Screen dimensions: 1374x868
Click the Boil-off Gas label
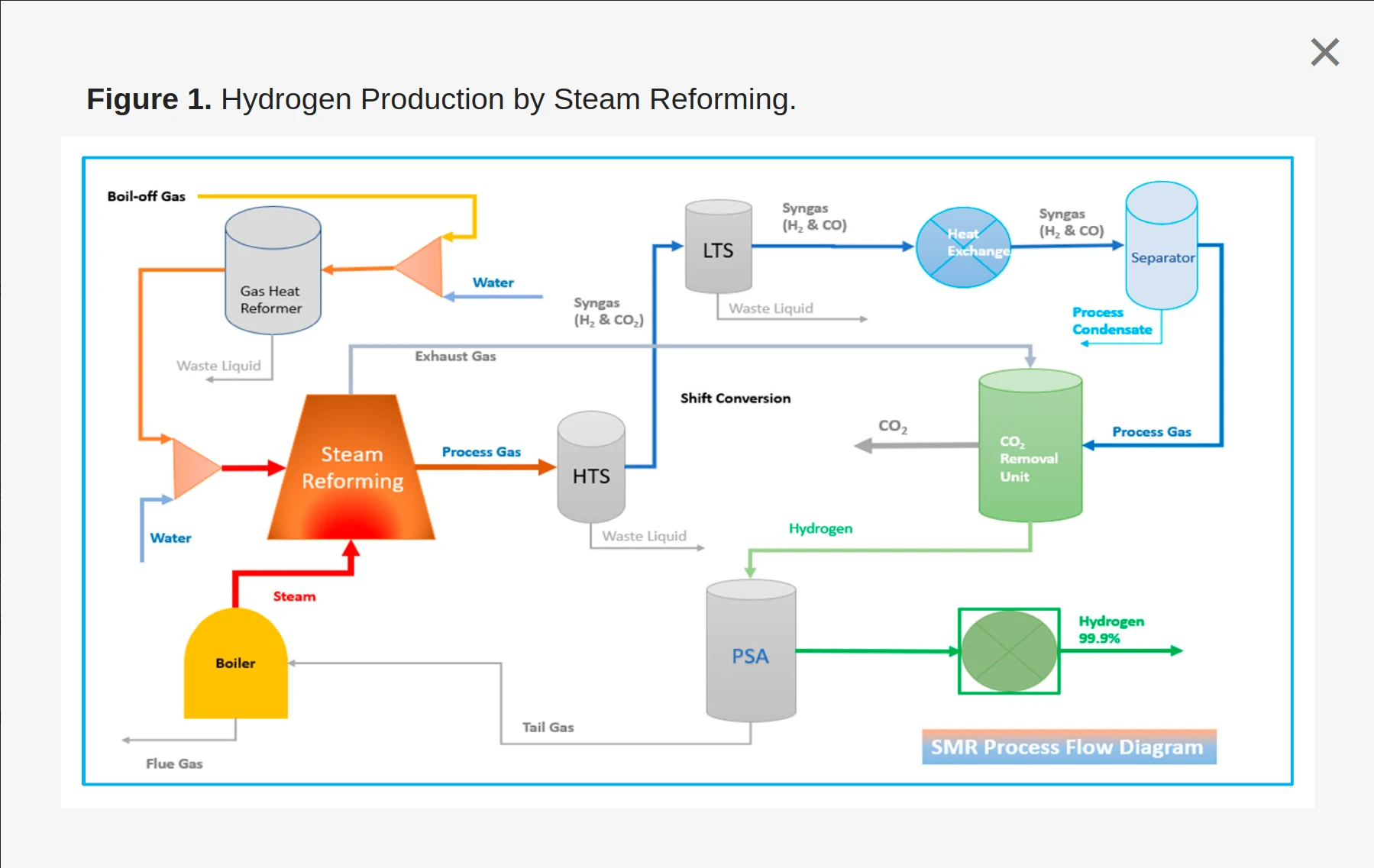pos(146,196)
